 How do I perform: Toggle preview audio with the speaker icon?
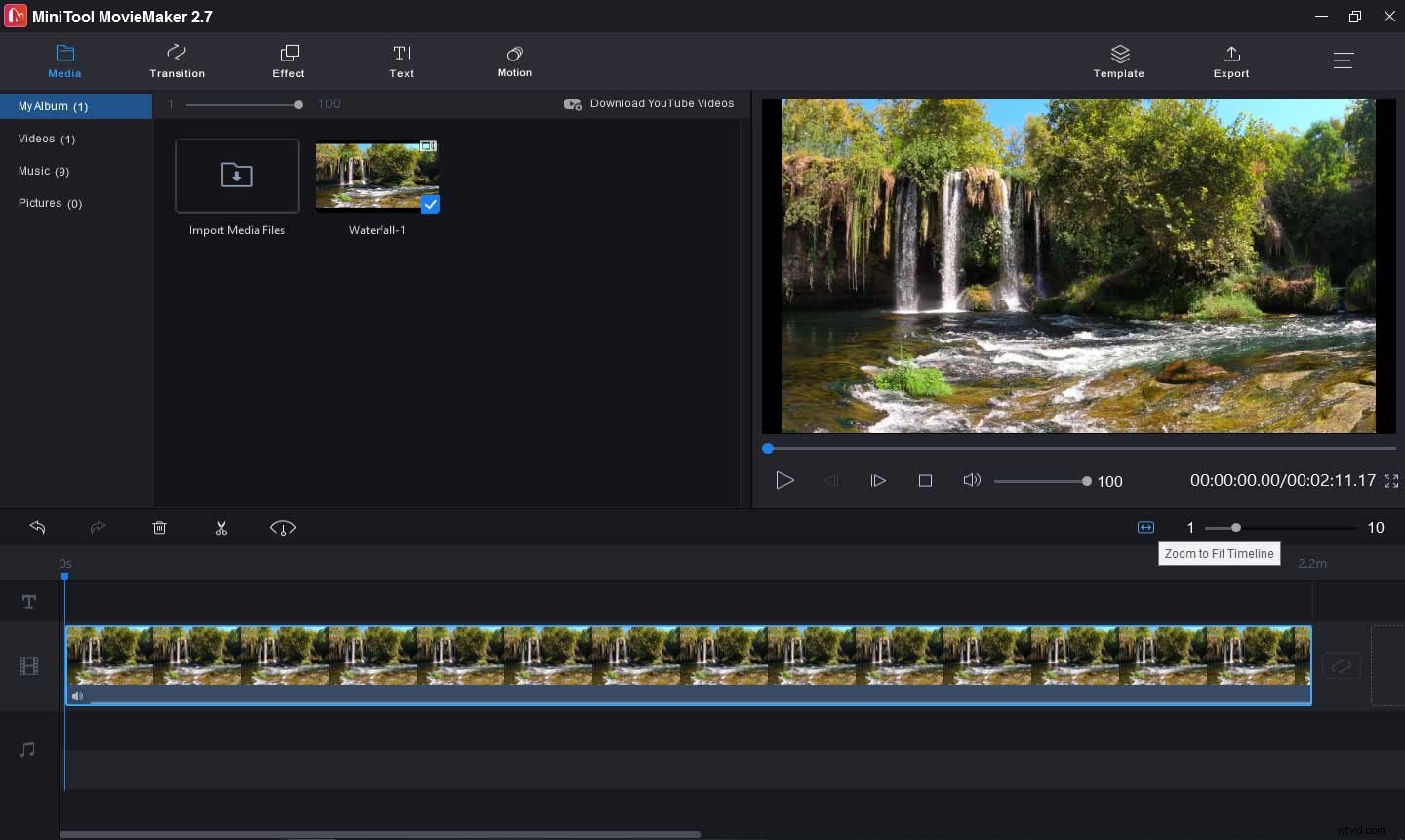pyautogui.click(x=972, y=480)
